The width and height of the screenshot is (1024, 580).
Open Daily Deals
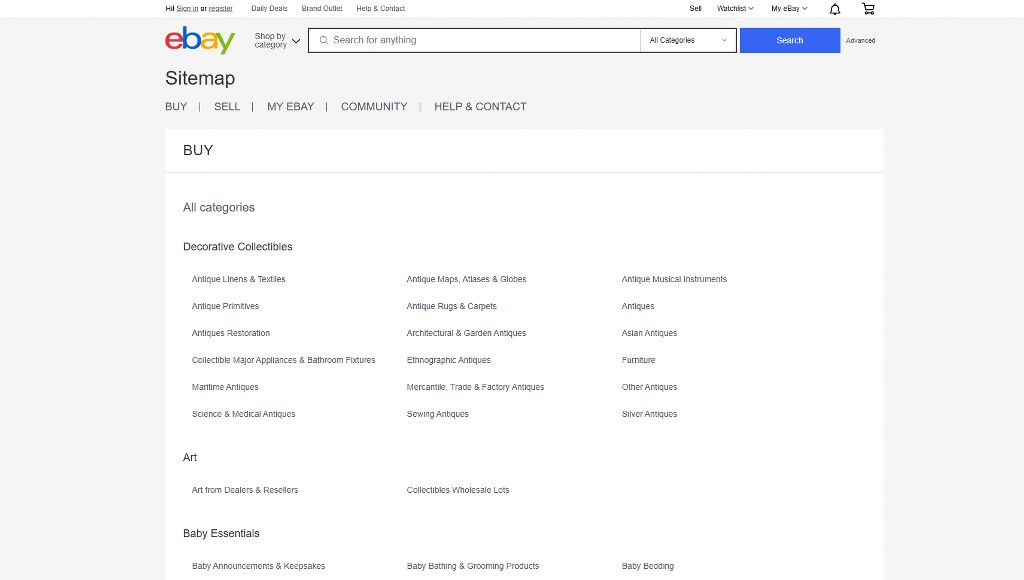click(x=269, y=8)
